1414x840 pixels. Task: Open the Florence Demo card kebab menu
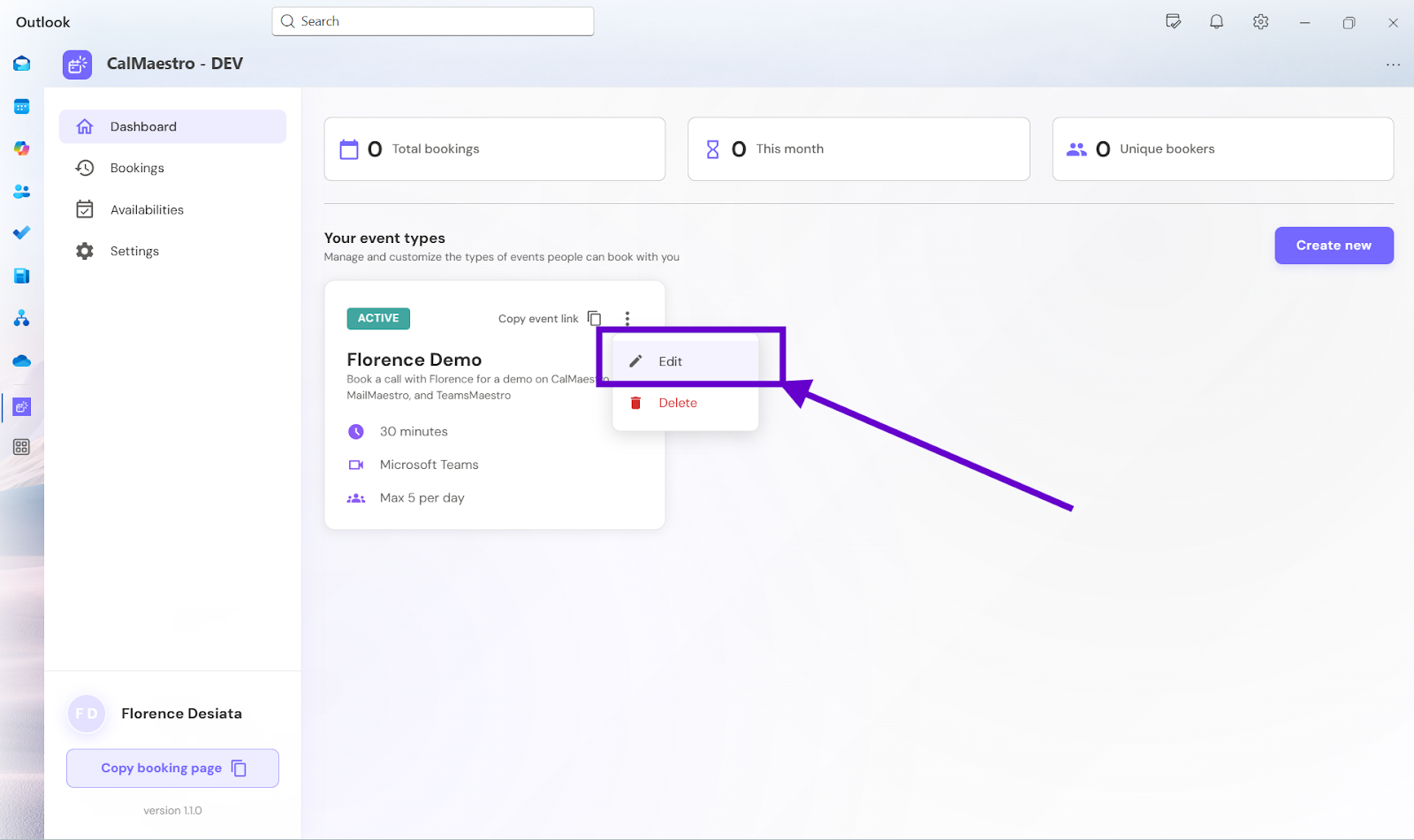[627, 319]
